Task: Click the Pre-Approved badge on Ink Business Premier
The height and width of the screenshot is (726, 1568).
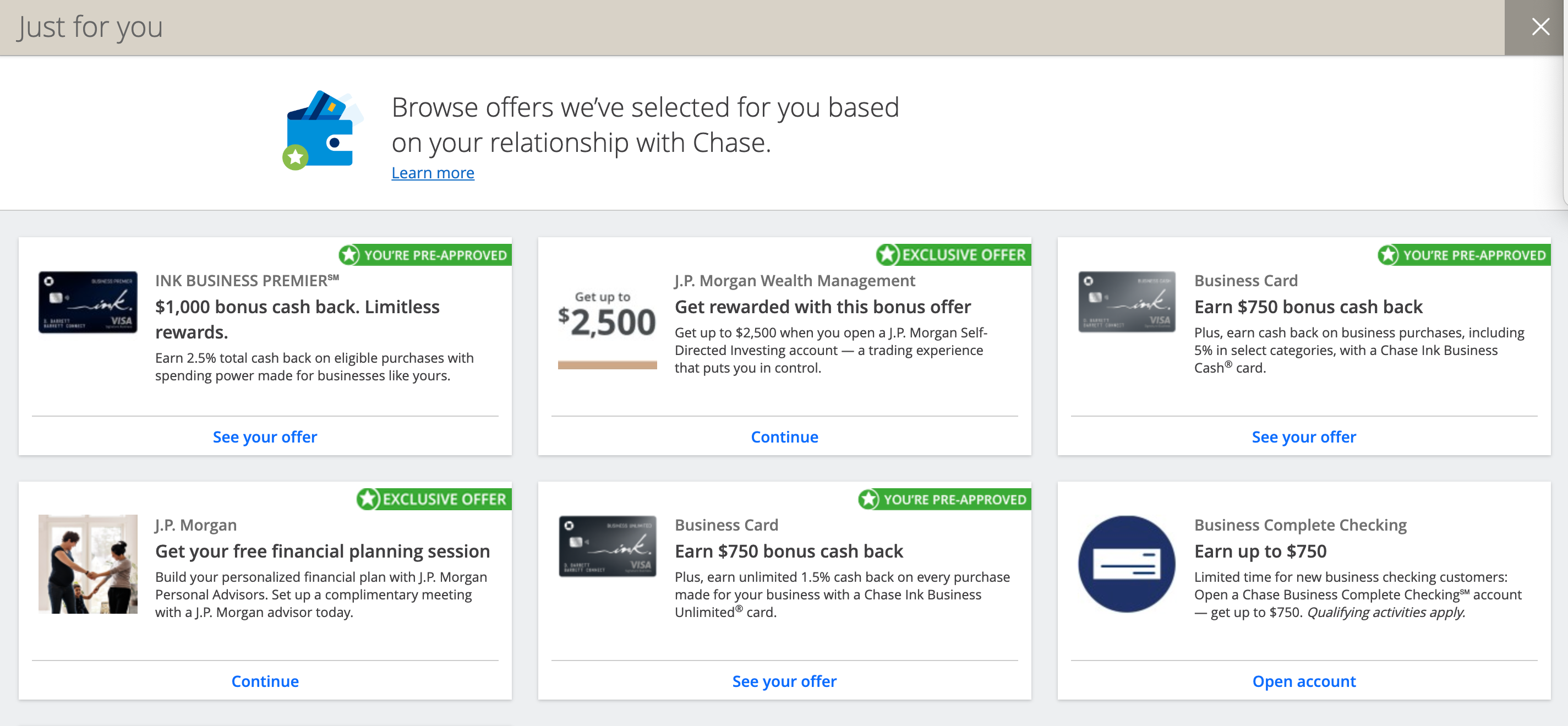Action: pyautogui.click(x=425, y=255)
